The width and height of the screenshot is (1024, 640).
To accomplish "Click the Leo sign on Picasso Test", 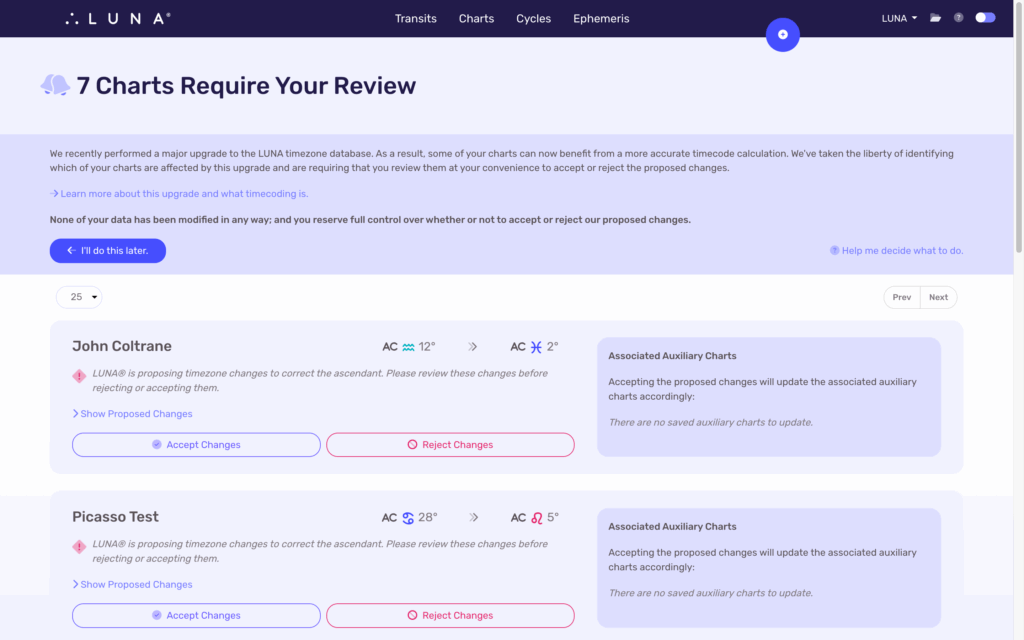I will [x=536, y=518].
